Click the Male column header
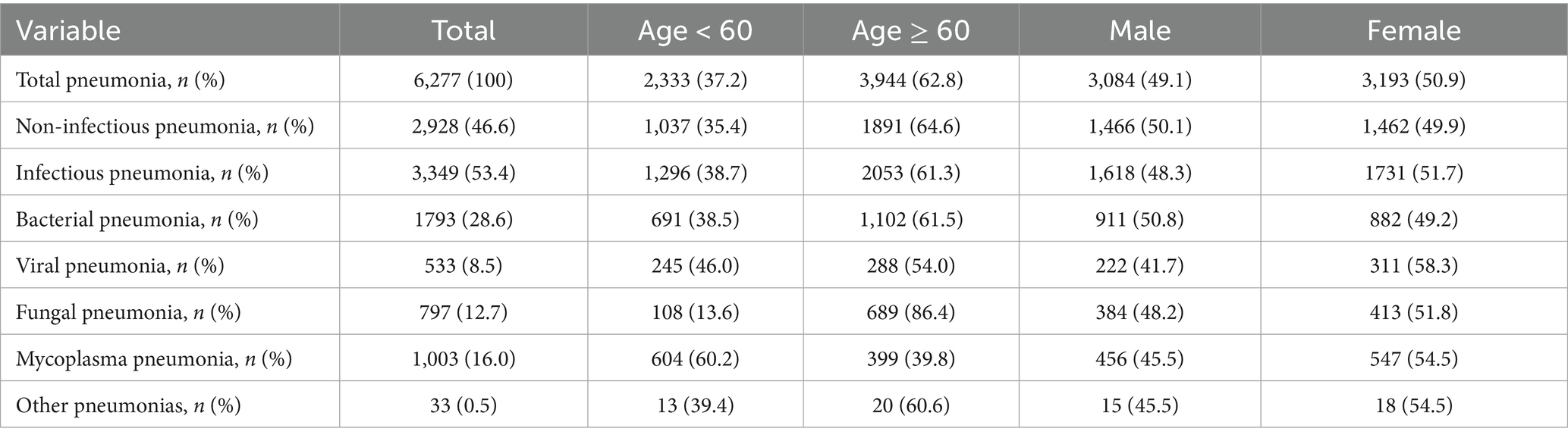1568x441 pixels. tap(1139, 30)
